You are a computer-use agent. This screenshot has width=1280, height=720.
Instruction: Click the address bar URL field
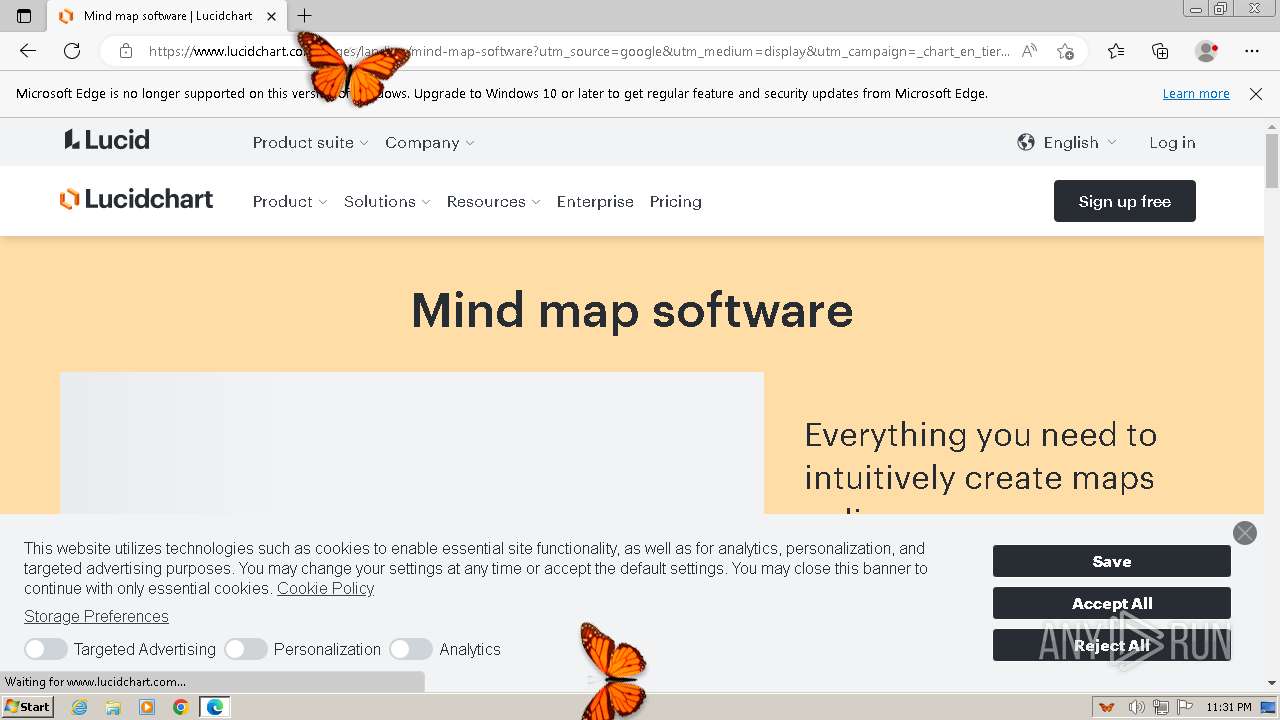tap(579, 51)
